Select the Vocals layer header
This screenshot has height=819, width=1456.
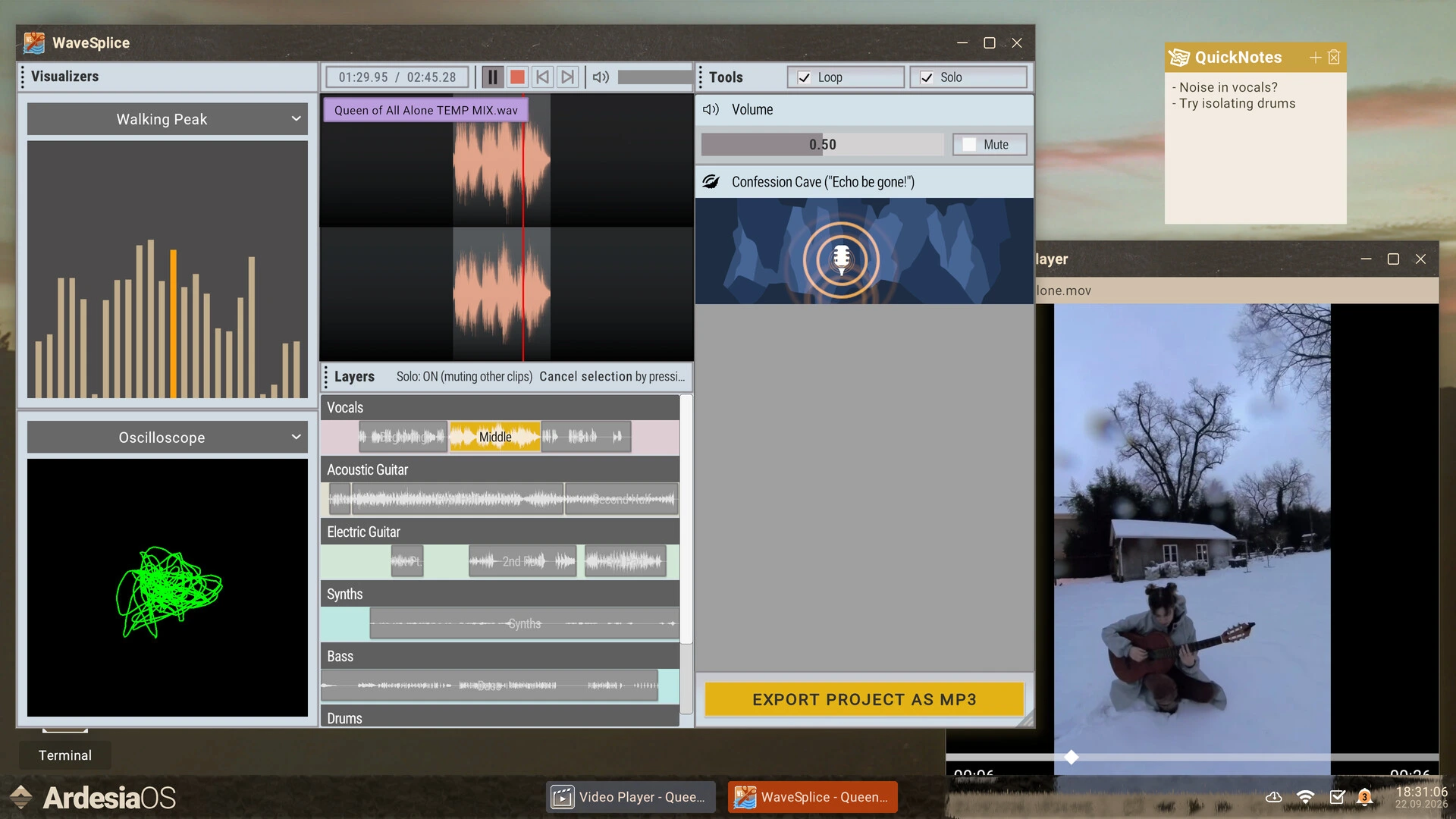(x=500, y=407)
